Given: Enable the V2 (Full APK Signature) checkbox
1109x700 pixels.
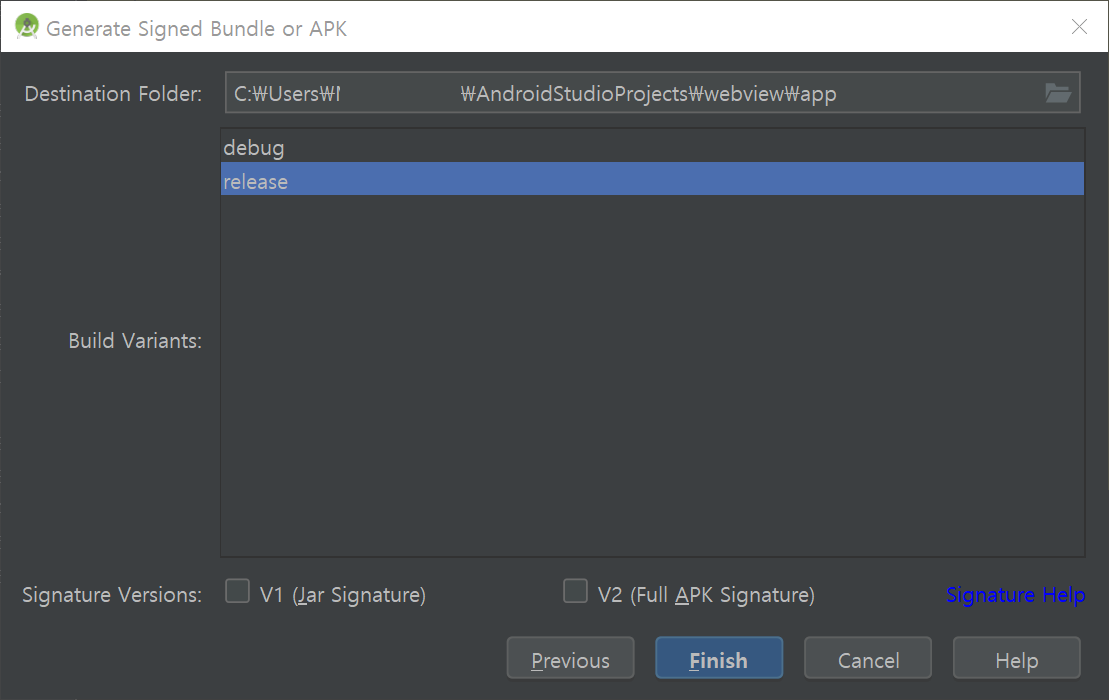Looking at the screenshot, I should coord(575,591).
